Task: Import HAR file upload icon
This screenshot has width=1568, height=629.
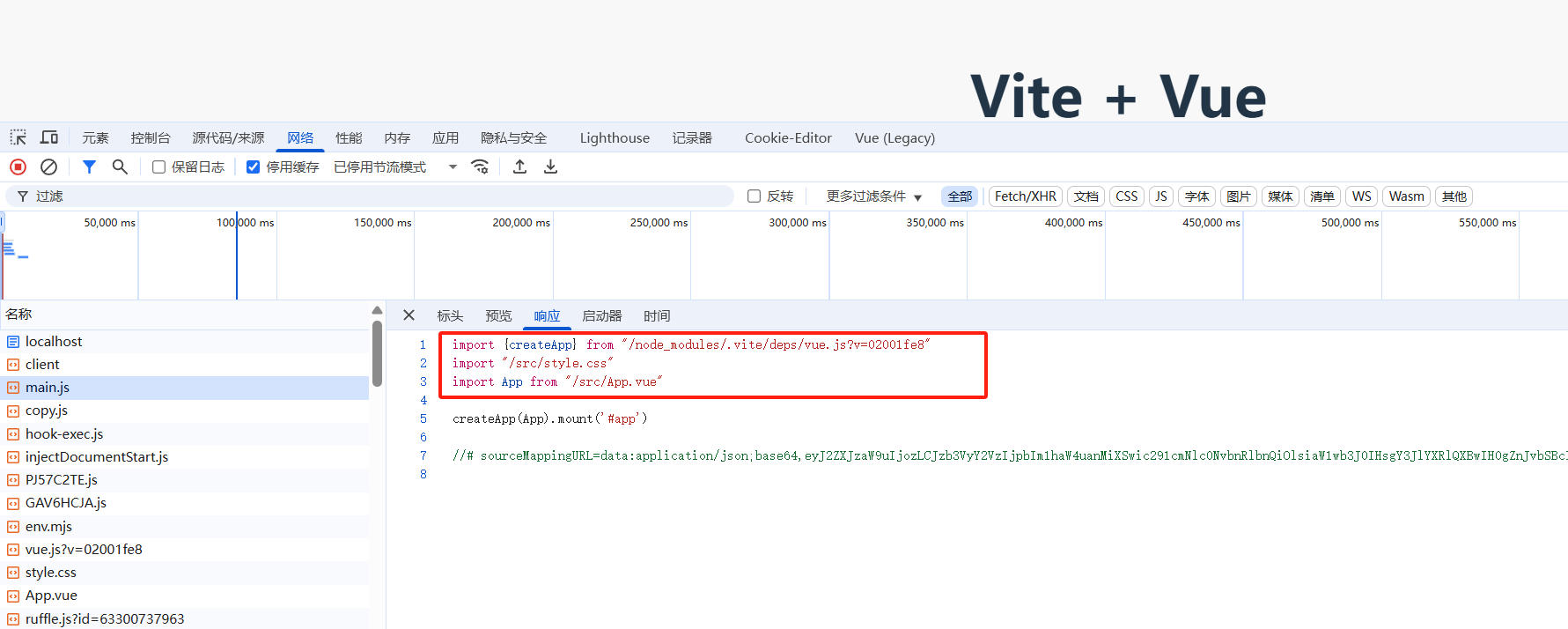Action: tap(520, 166)
